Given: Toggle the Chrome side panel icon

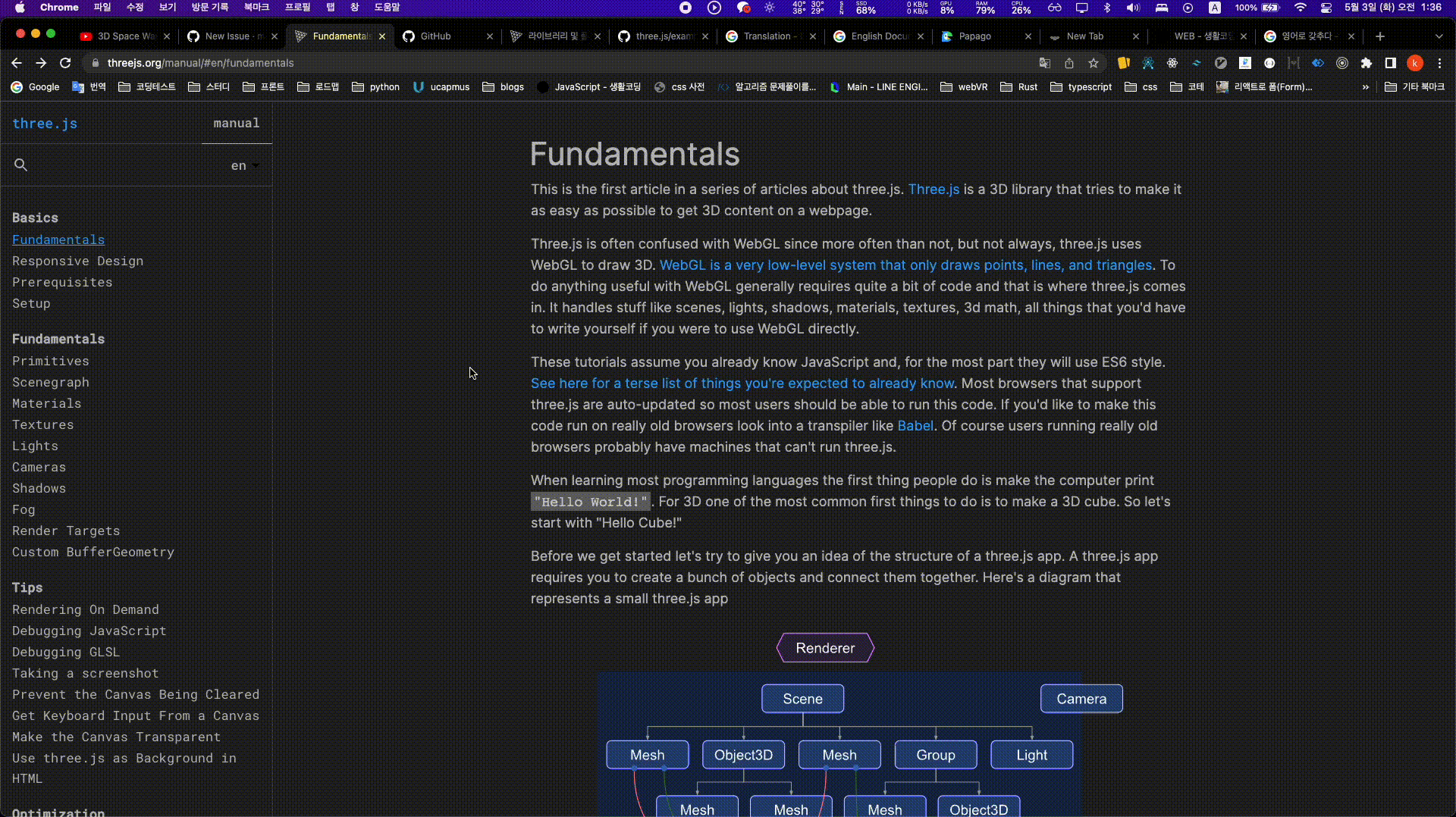Looking at the screenshot, I should point(1391,63).
